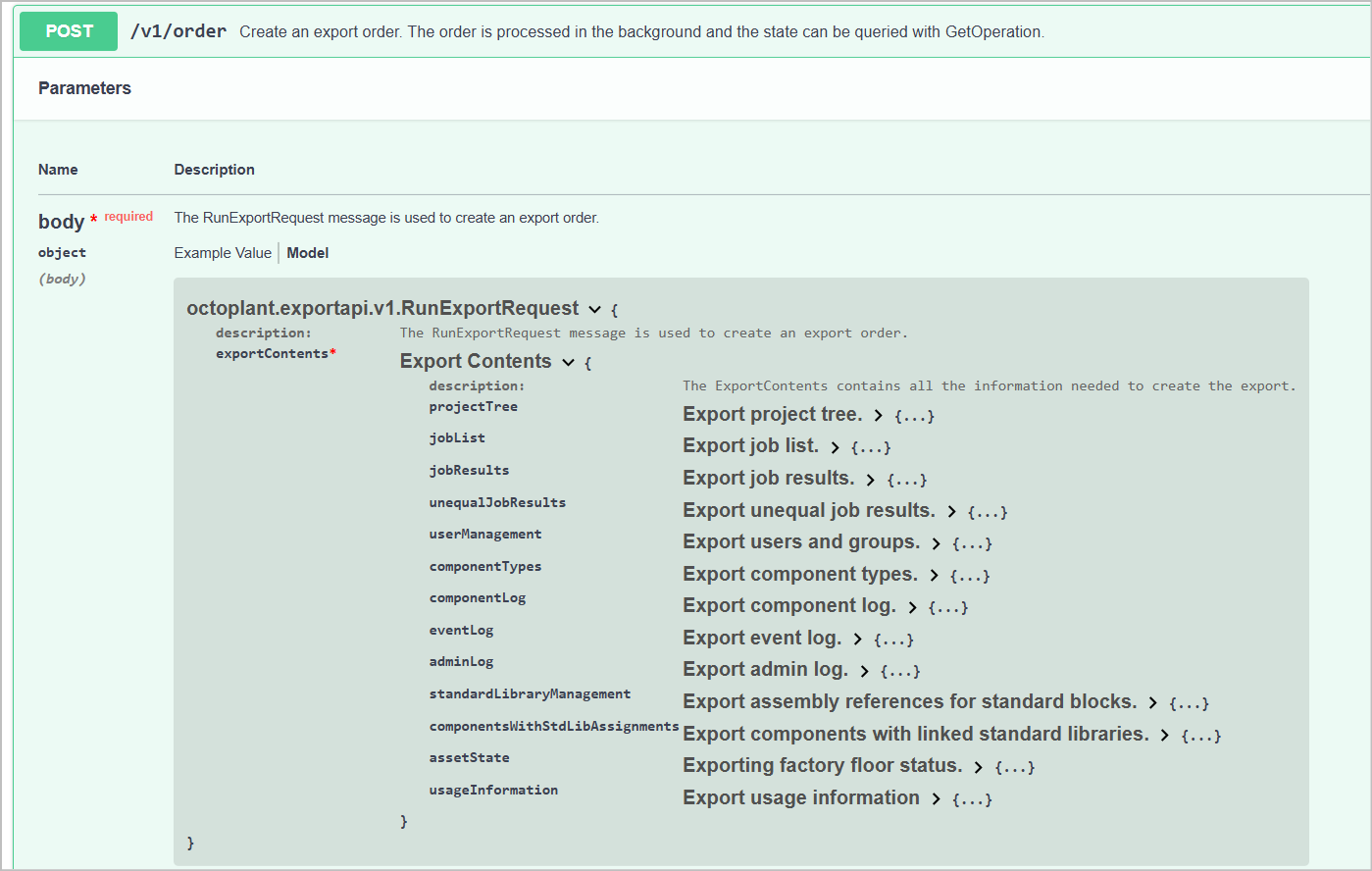Viewport: 1372px width, 871px height.
Task: Expand the Export project tree chevron
Action: tap(878, 416)
